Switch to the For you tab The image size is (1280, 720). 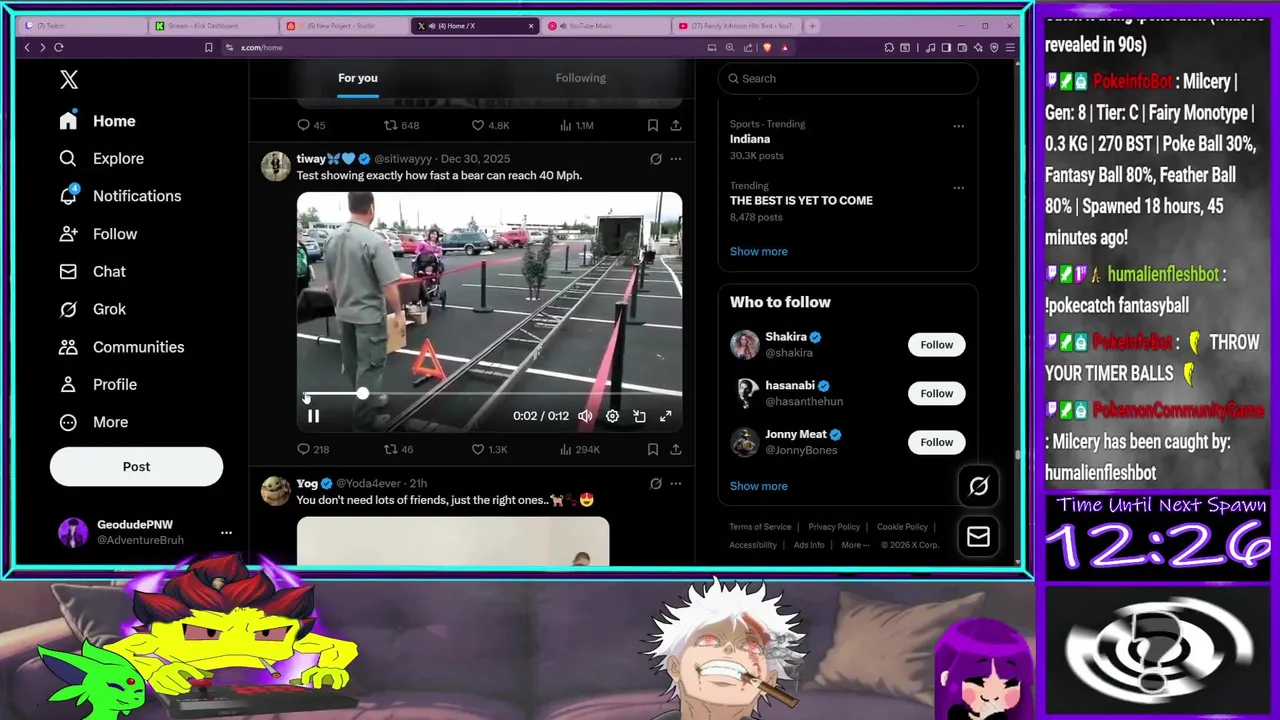point(358,78)
